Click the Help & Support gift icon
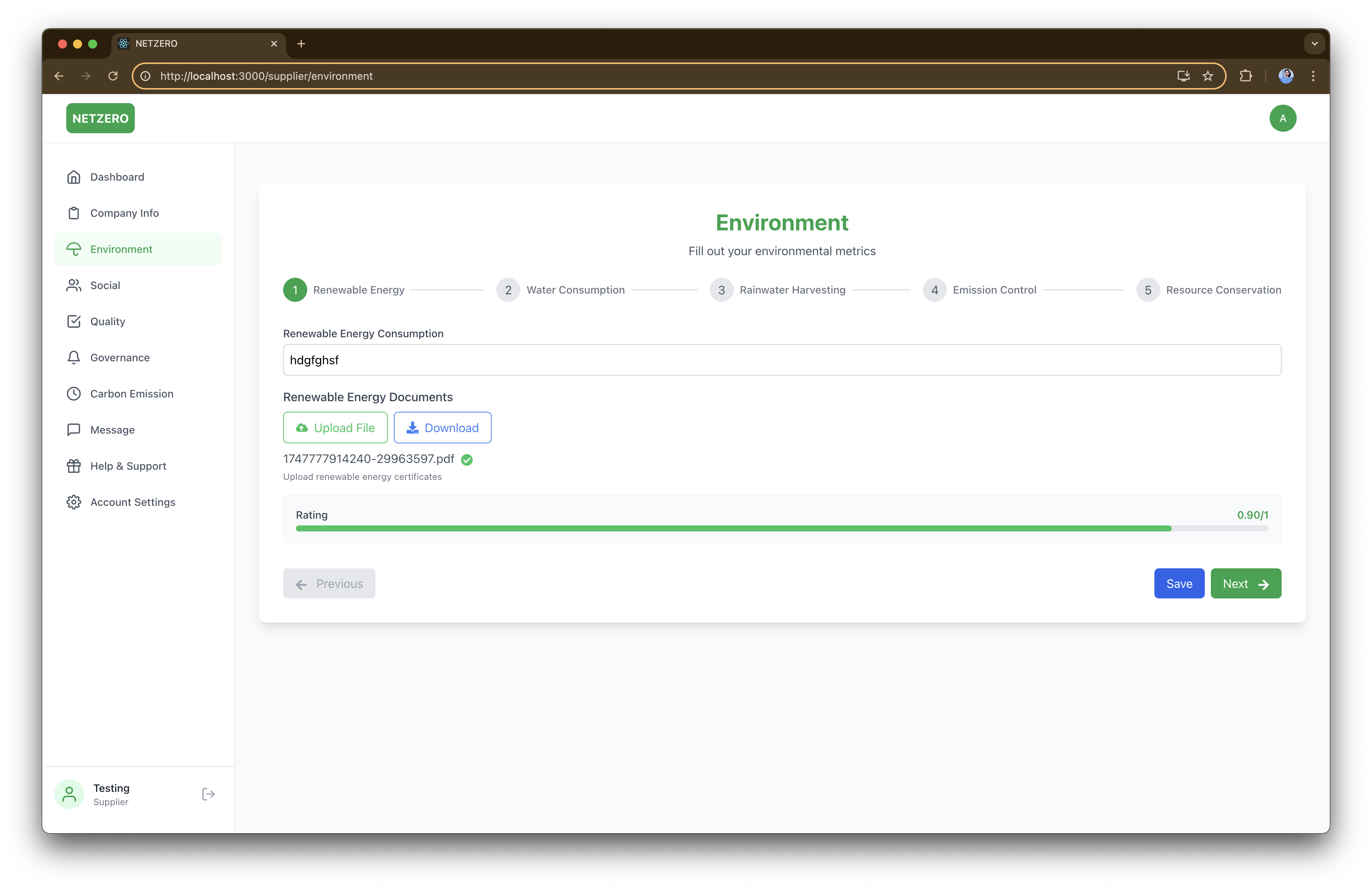Image resolution: width=1372 pixels, height=889 pixels. click(x=74, y=466)
